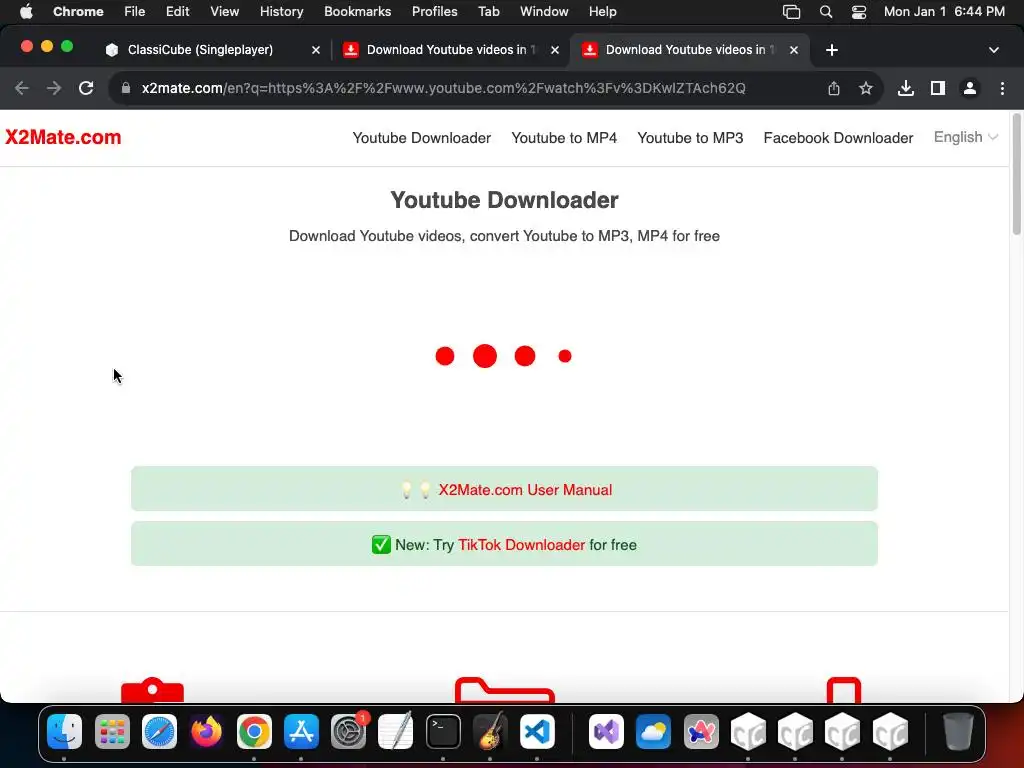The height and width of the screenshot is (768, 1024).
Task: View site information lock icon
Action: tap(127, 88)
